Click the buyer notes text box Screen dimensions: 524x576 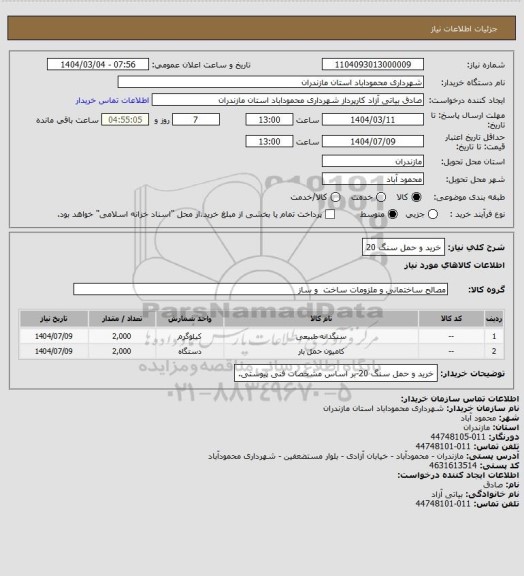click(x=336, y=374)
